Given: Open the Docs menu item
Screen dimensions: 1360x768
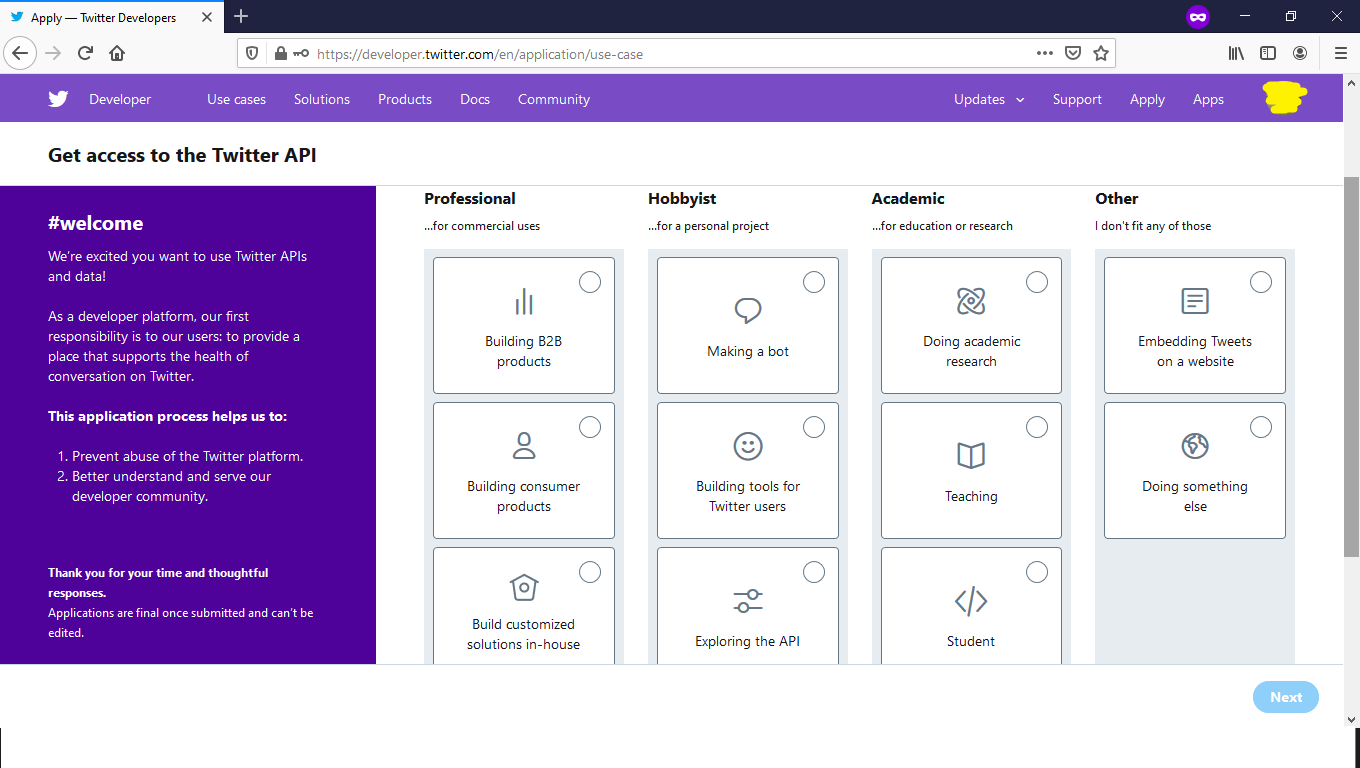Looking at the screenshot, I should pos(475,99).
